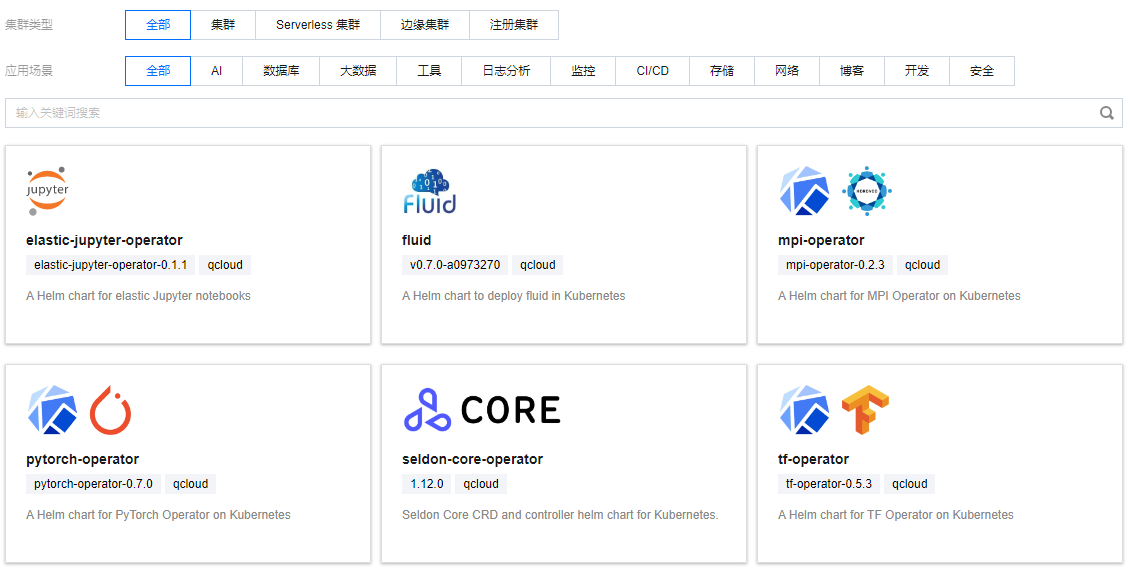This screenshot has width=1133, height=568.
Task: Click the MPI round logo icon
Action: (866, 191)
